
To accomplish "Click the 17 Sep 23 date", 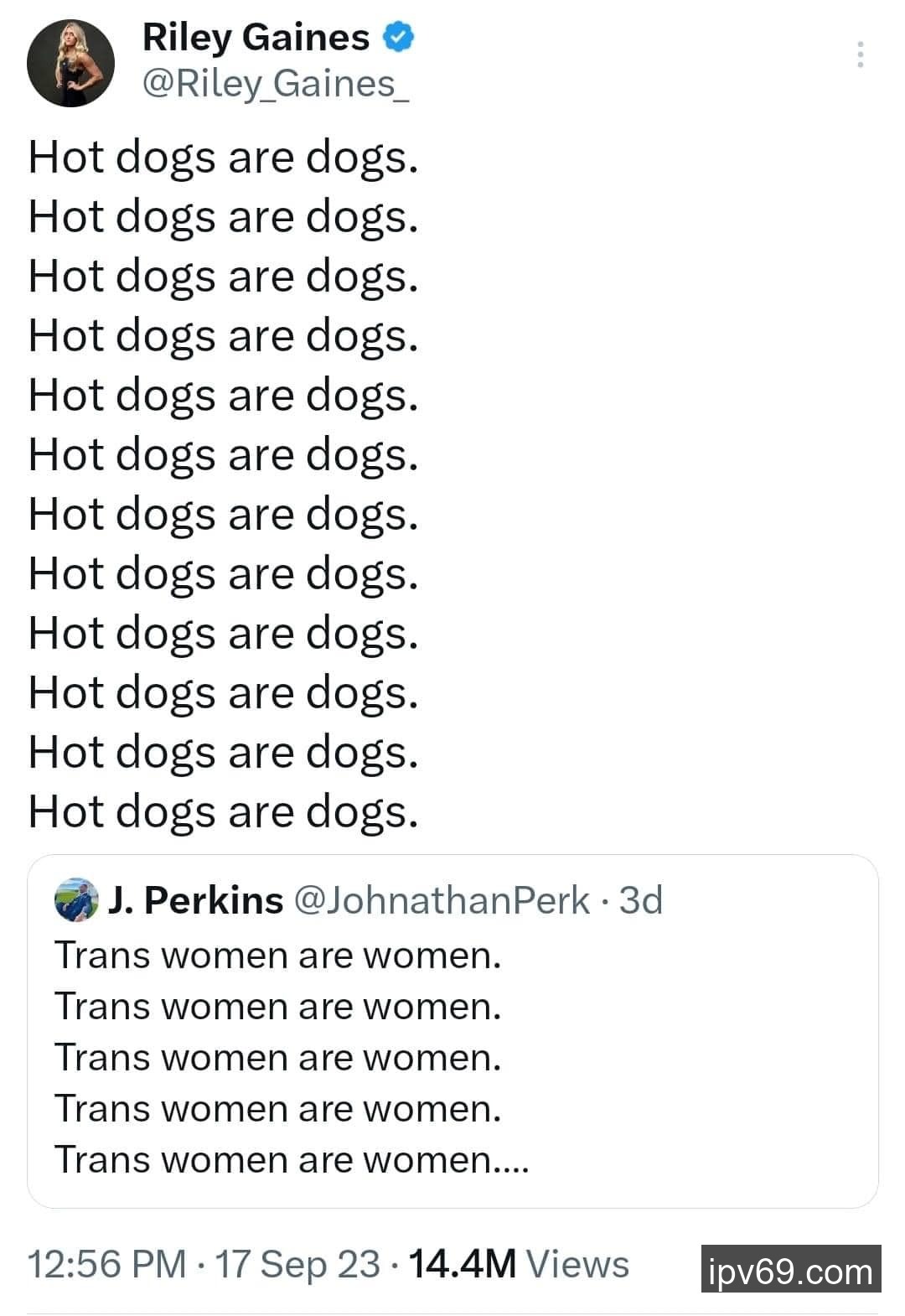I will [297, 1264].
